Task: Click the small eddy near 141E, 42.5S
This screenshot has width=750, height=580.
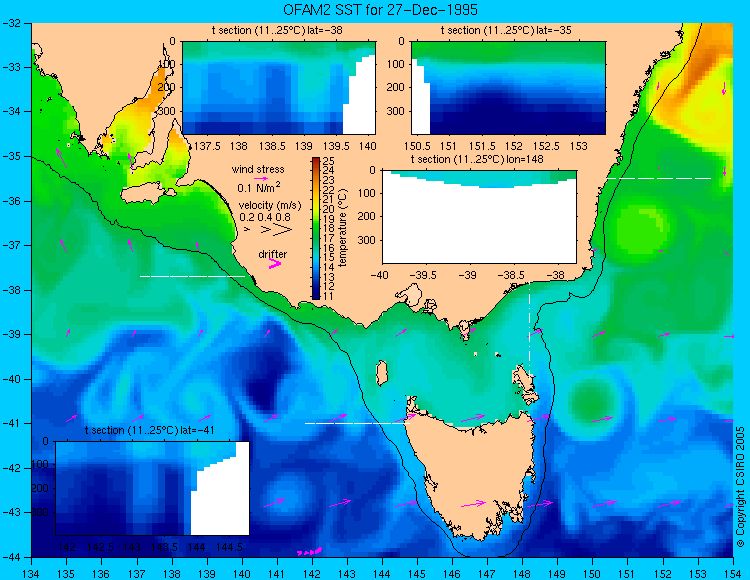Action: [286, 496]
